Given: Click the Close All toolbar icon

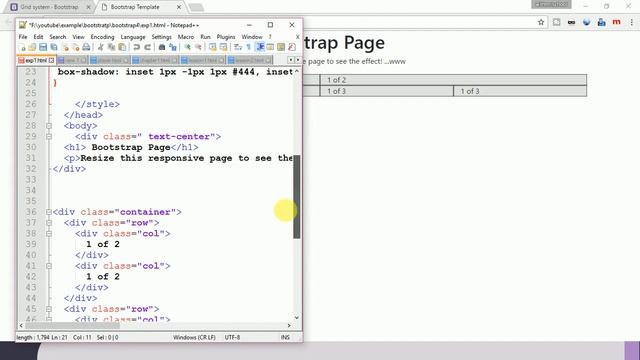Looking at the screenshot, I should coord(76,47).
